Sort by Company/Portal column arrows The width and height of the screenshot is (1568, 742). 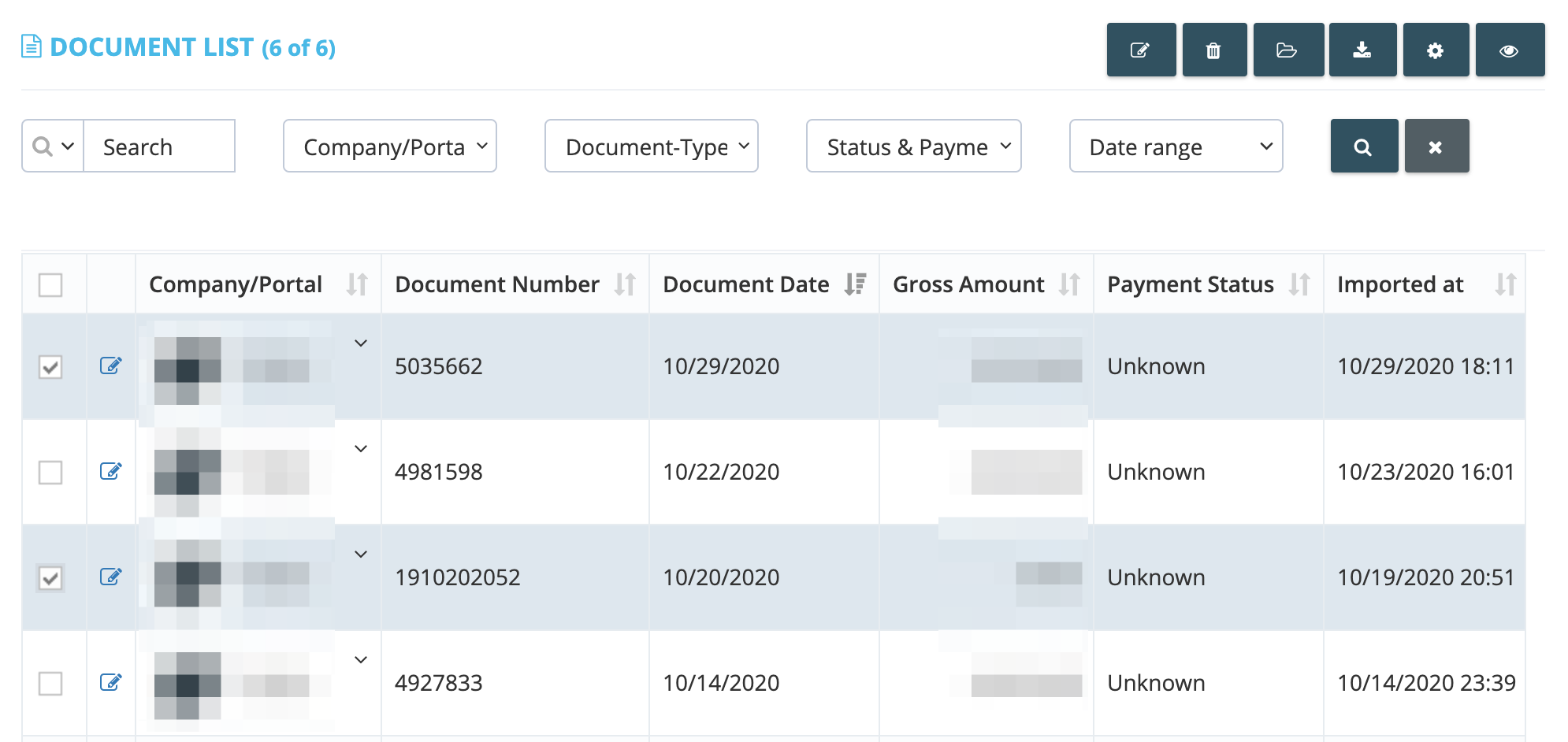pyautogui.click(x=357, y=284)
